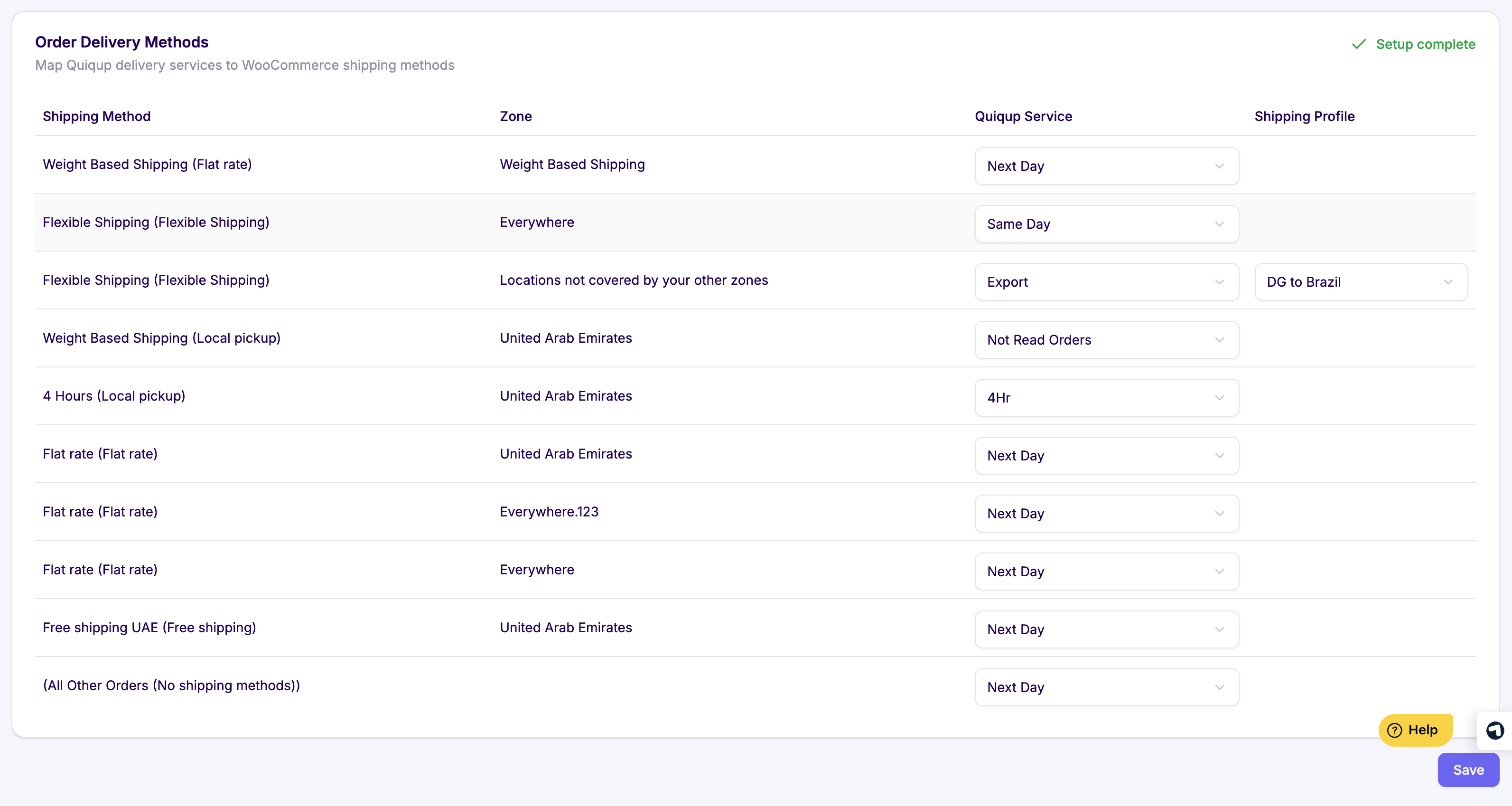Screen dimensions: 1512x806
Task: Click the Quiqup Service column header
Action: pyautogui.click(x=1023, y=116)
